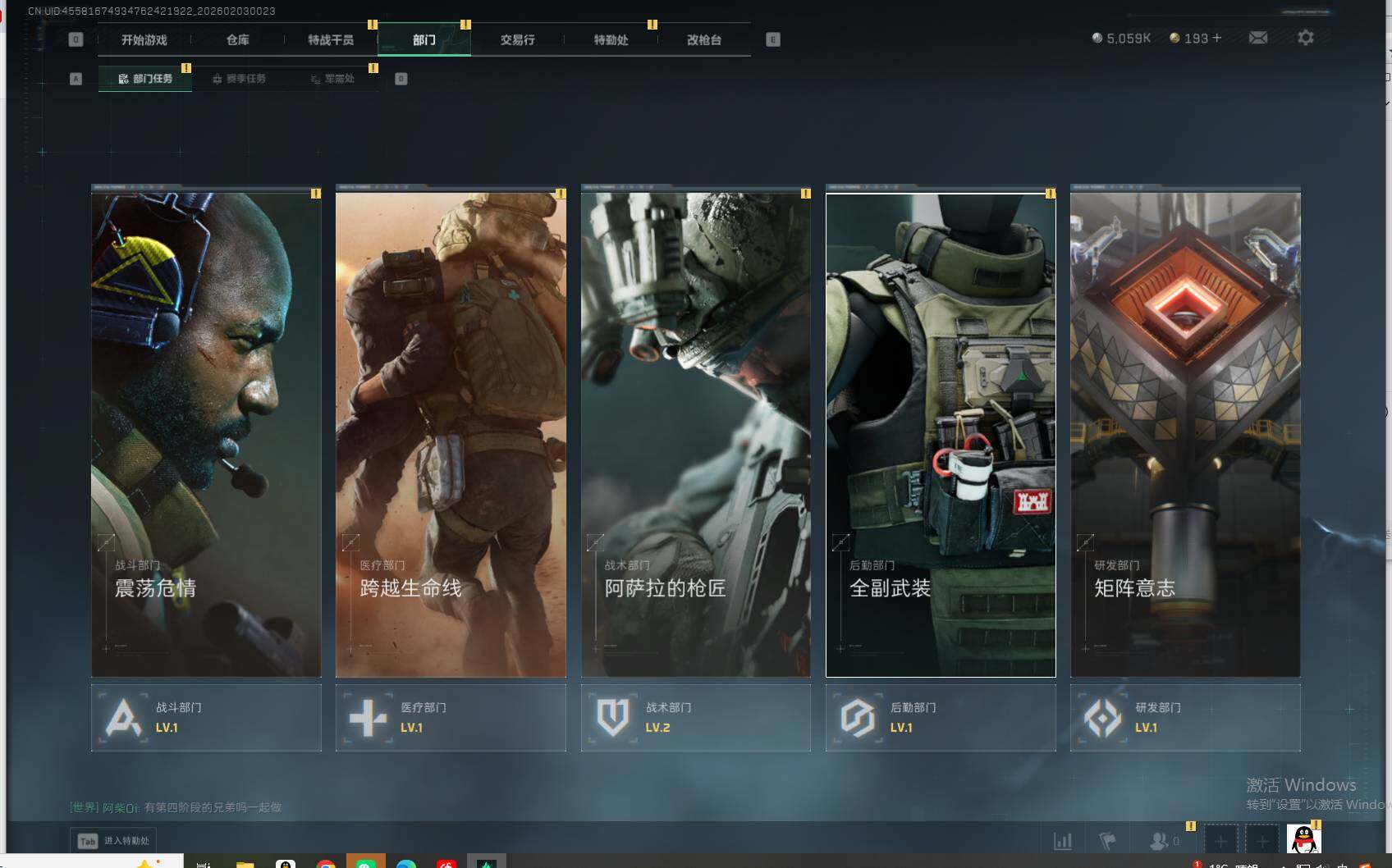
Task: Click the first empty squad slot plus
Action: tap(1220, 840)
